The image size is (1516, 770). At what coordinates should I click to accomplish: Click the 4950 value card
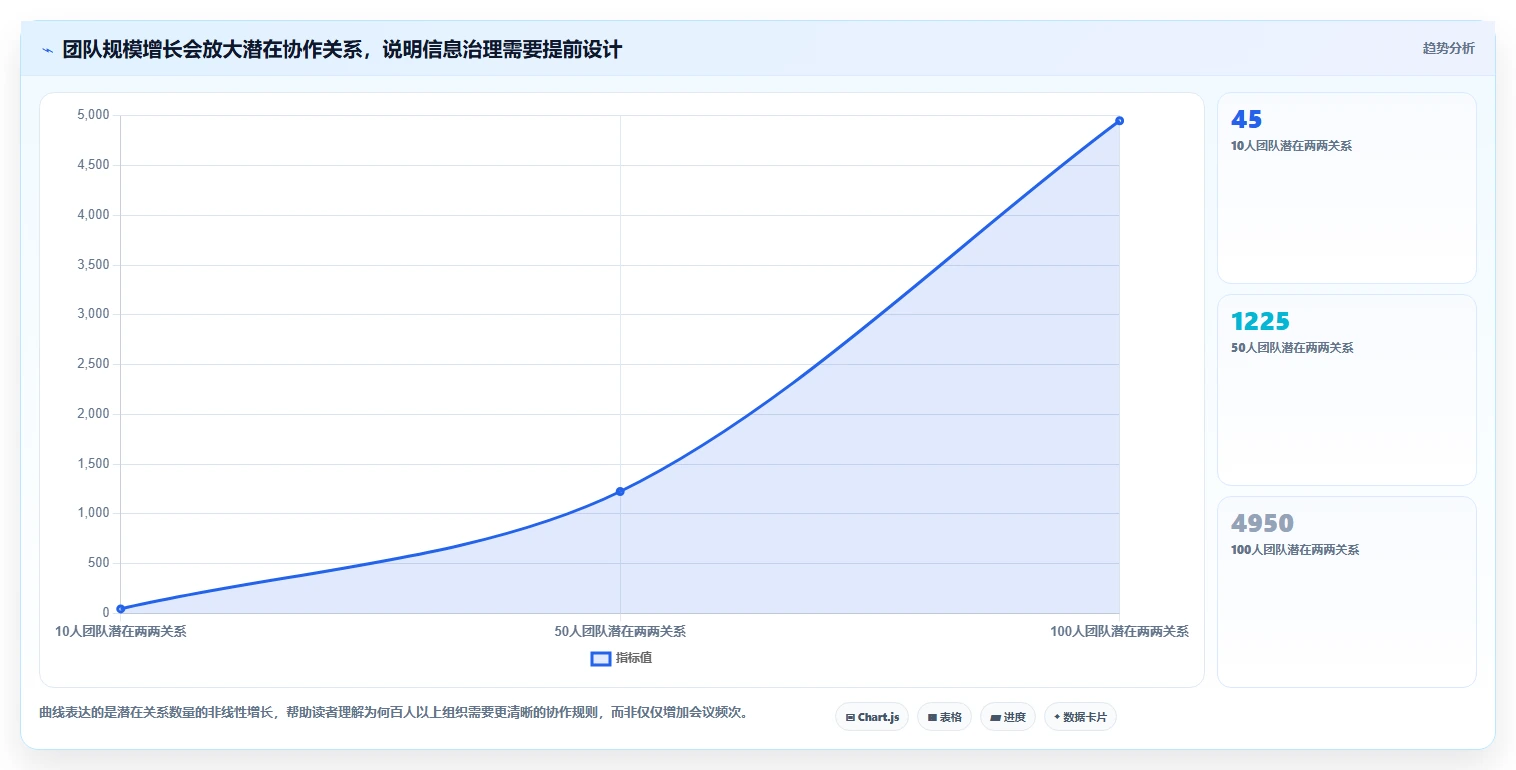click(x=1346, y=592)
